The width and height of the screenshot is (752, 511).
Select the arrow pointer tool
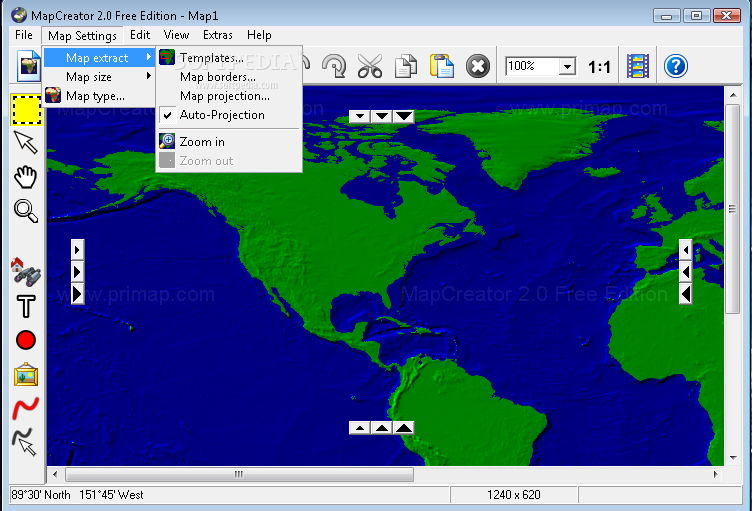pos(25,143)
